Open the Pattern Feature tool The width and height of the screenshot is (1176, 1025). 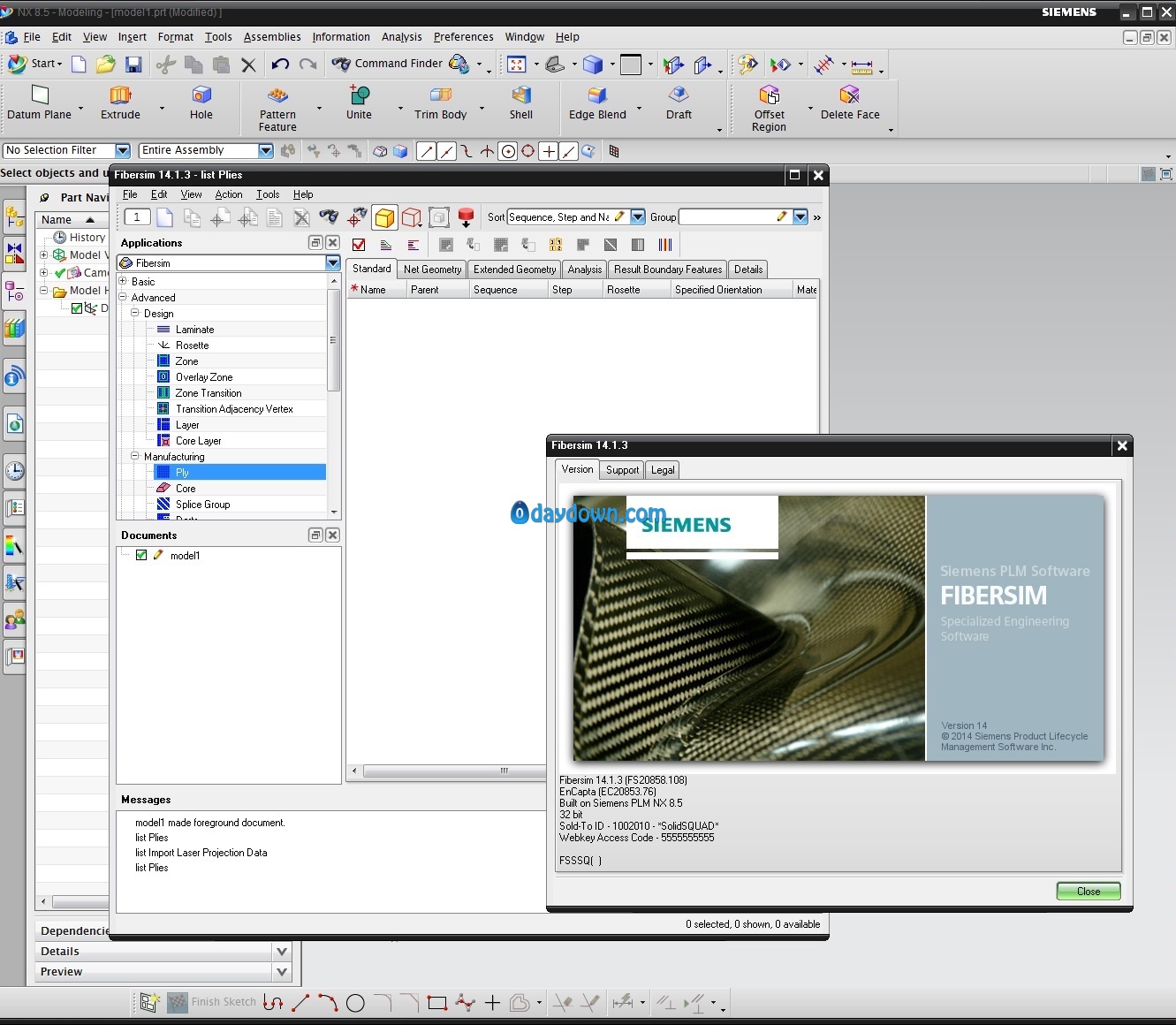(277, 109)
